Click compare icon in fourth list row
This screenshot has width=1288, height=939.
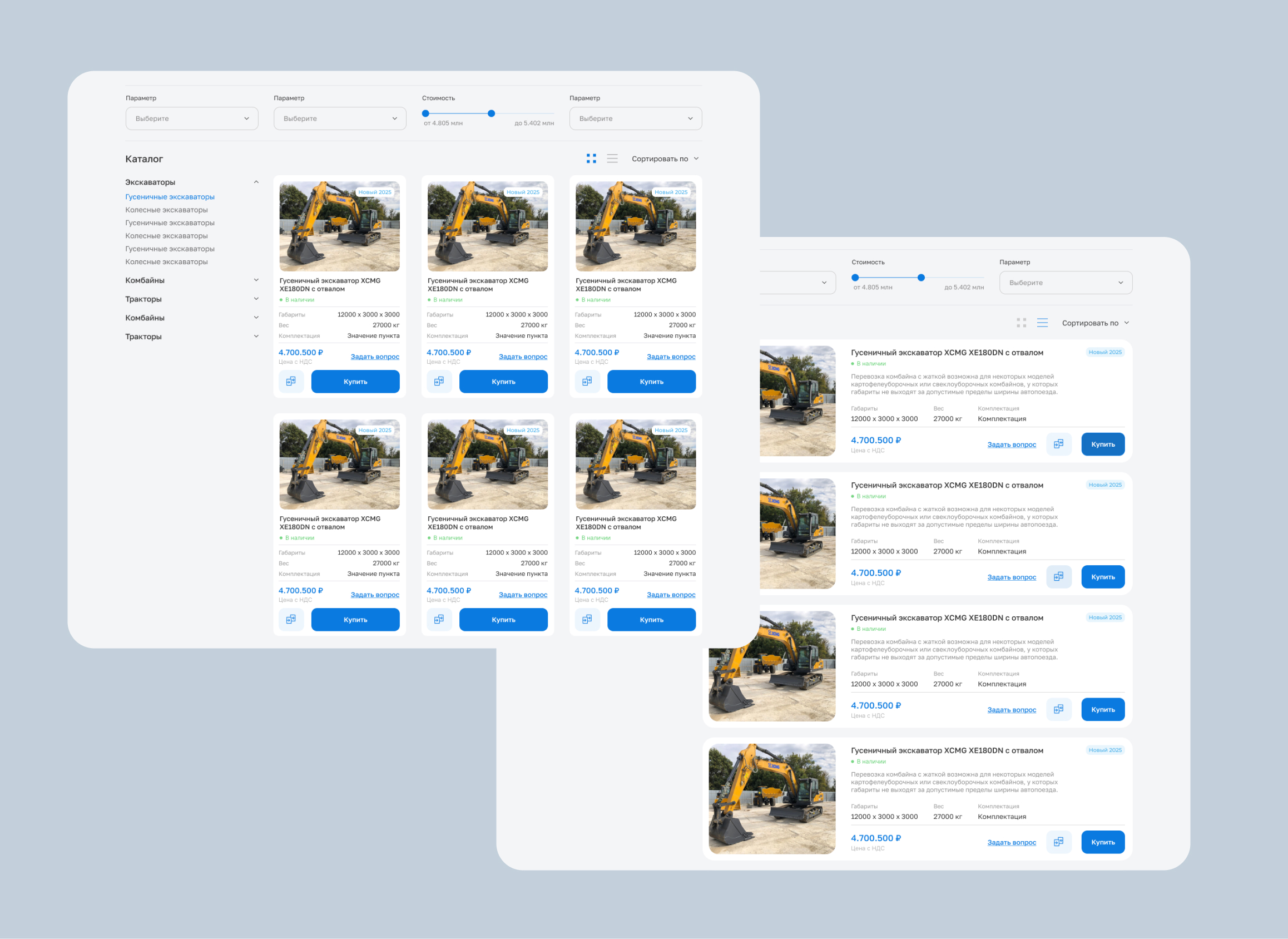pyautogui.click(x=1058, y=842)
